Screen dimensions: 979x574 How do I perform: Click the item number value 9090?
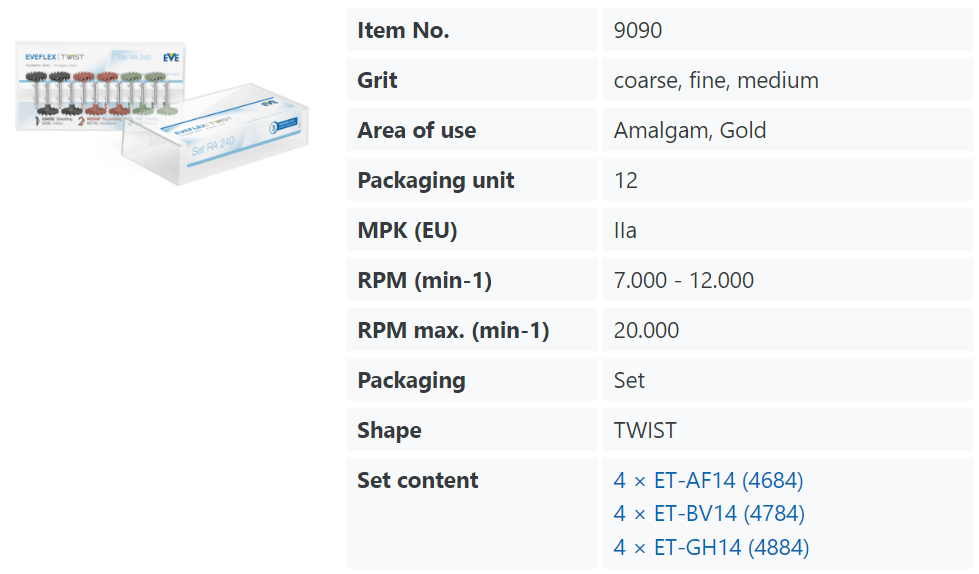(x=637, y=30)
